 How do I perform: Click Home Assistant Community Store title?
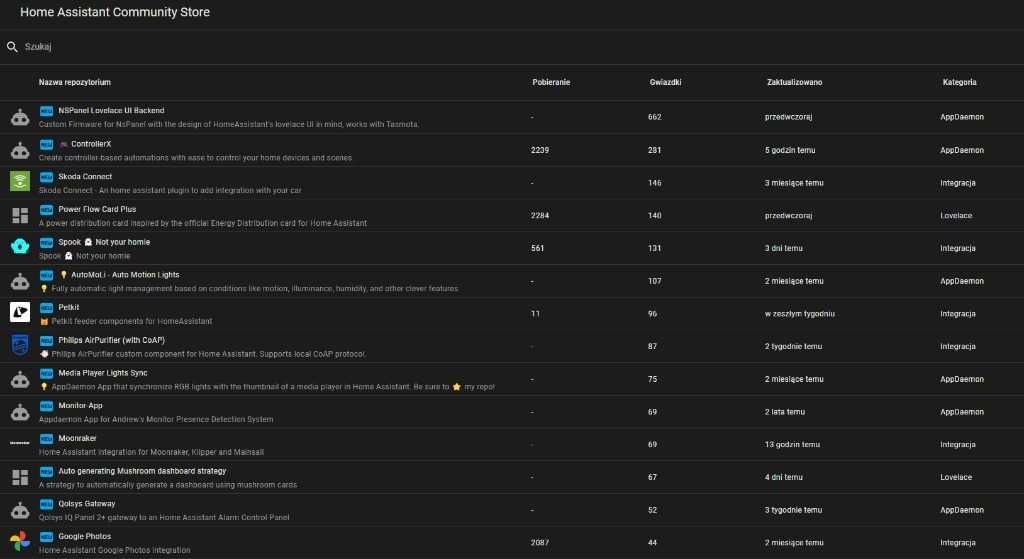[x=115, y=12]
